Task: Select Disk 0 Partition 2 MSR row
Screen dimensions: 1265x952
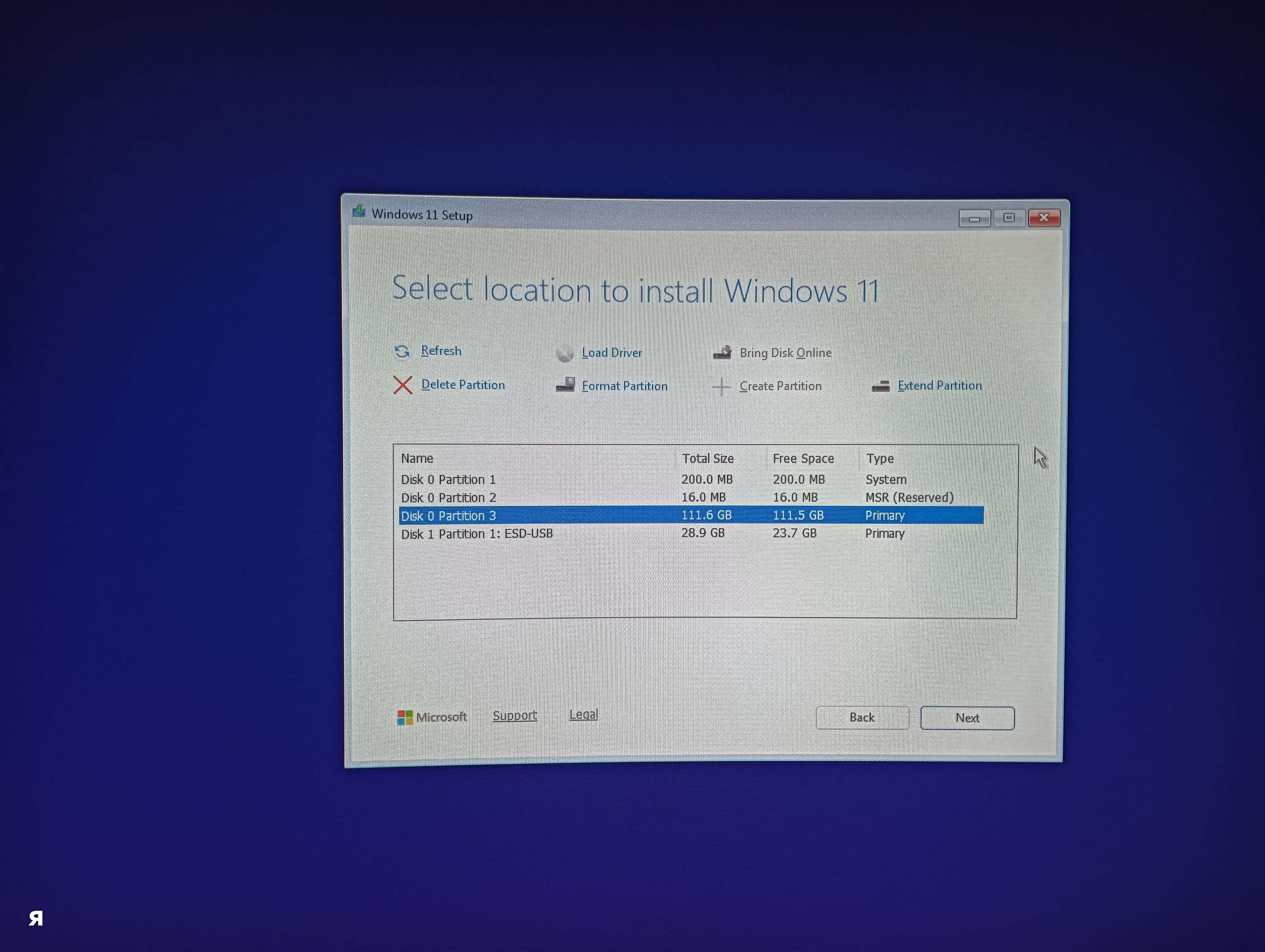Action: coord(448,498)
